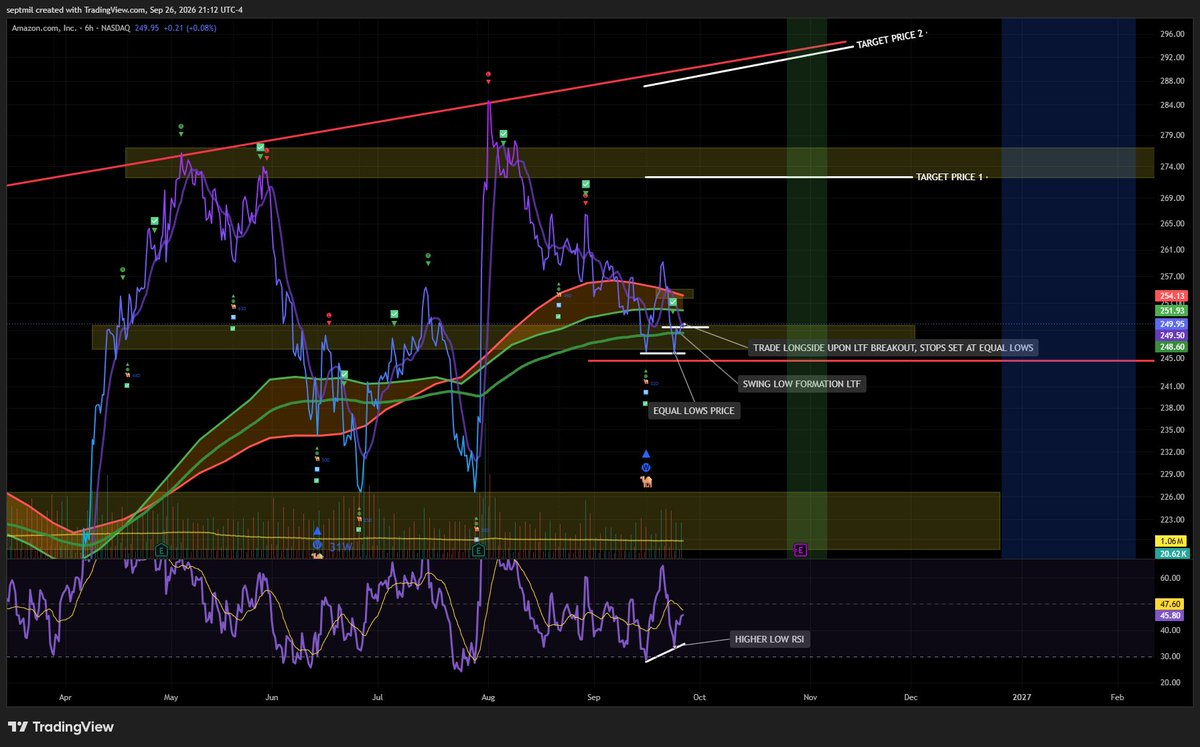Select the TARGET PRICE 2 label
The height and width of the screenshot is (747, 1200).
pyautogui.click(x=890, y=41)
